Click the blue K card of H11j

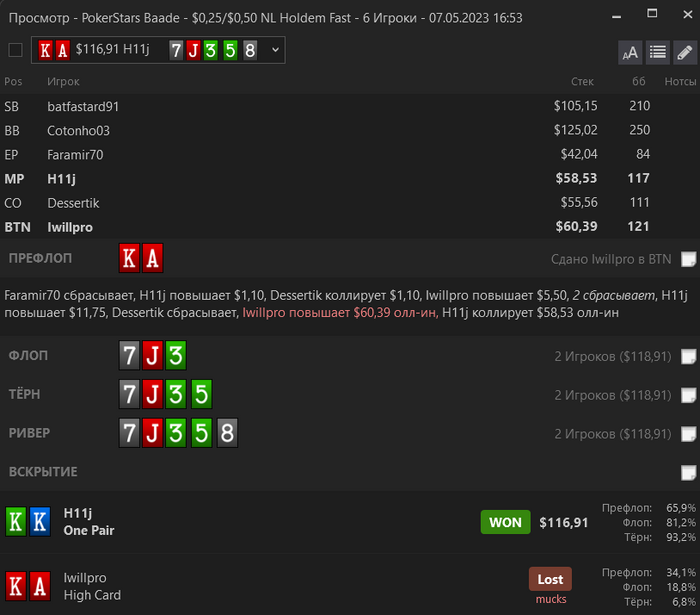pyautogui.click(x=40, y=521)
